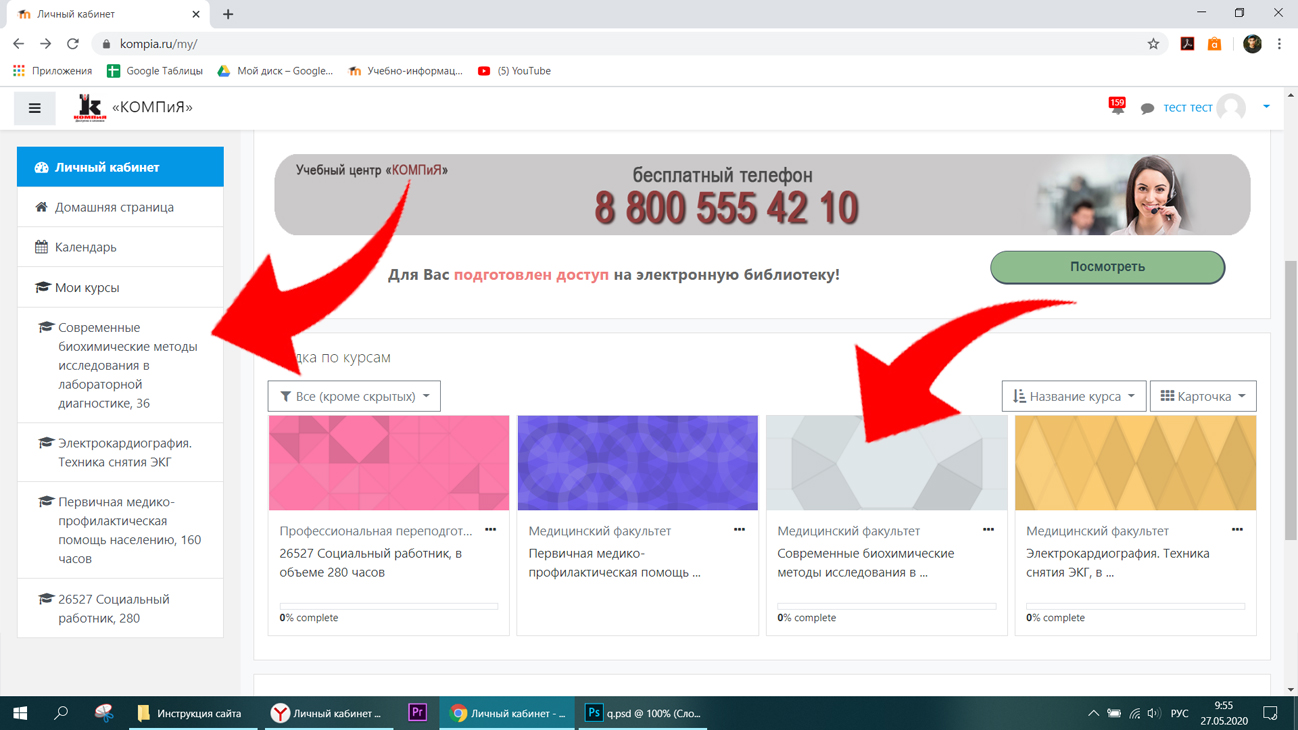Click progress bar of Электрокардиография card
The width and height of the screenshot is (1298, 730).
(x=1135, y=606)
